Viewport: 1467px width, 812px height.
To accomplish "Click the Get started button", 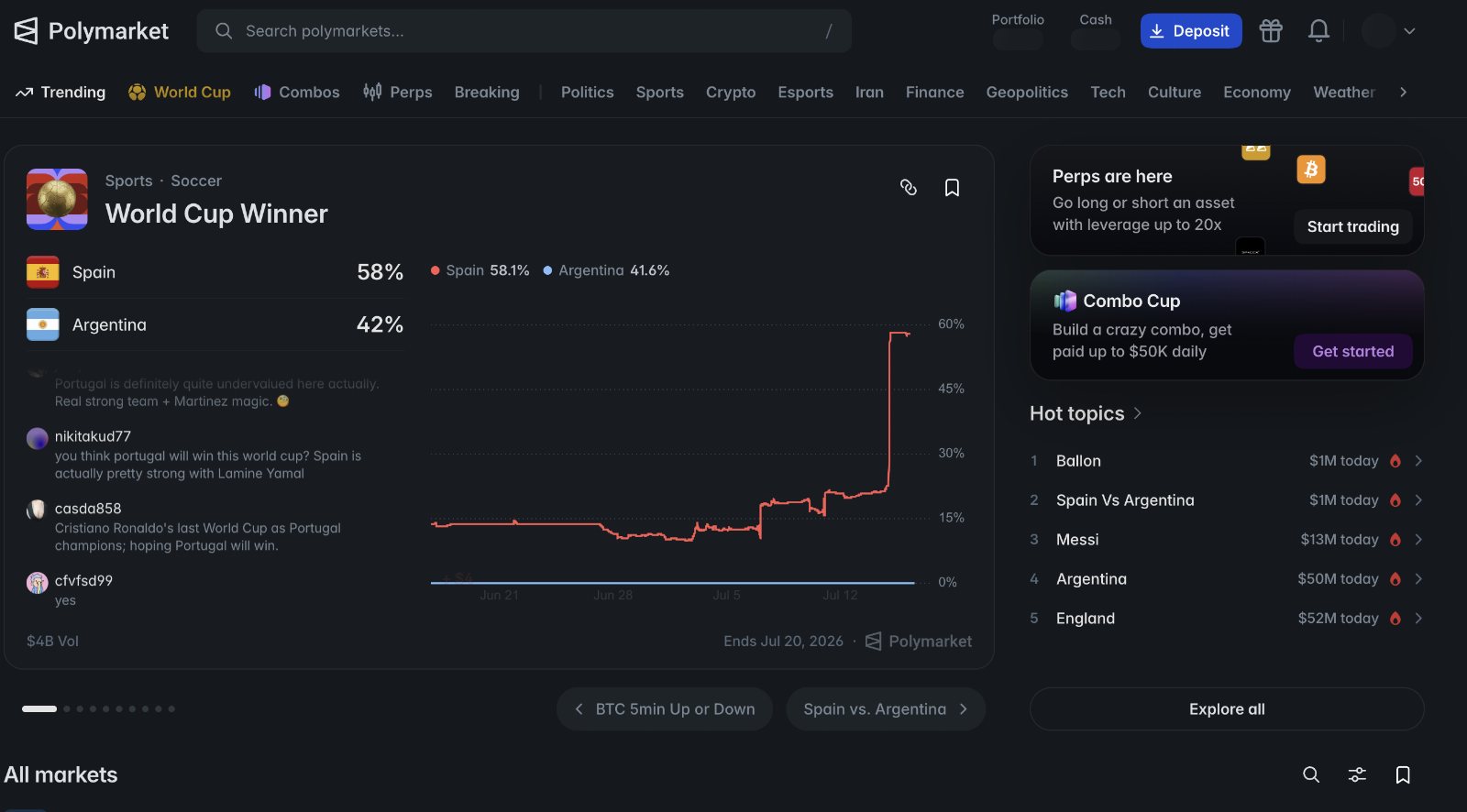I will [1353, 351].
